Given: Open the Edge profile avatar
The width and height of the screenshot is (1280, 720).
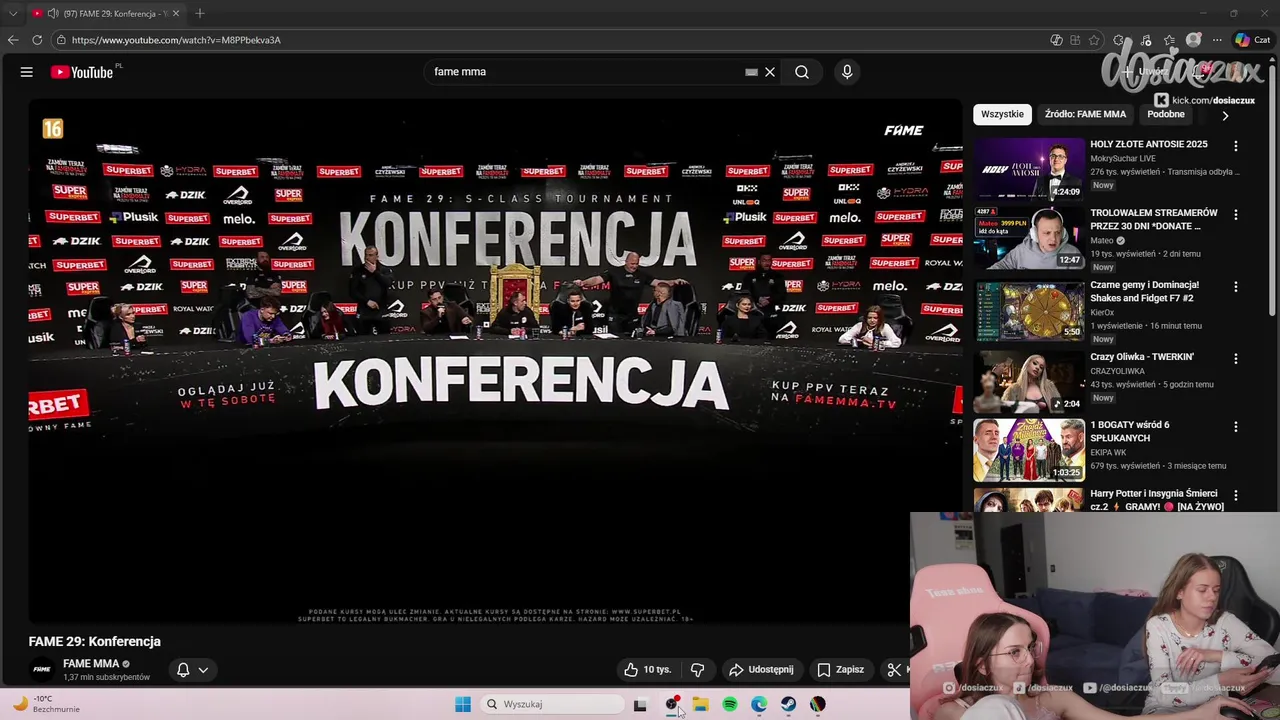Looking at the screenshot, I should [1193, 40].
